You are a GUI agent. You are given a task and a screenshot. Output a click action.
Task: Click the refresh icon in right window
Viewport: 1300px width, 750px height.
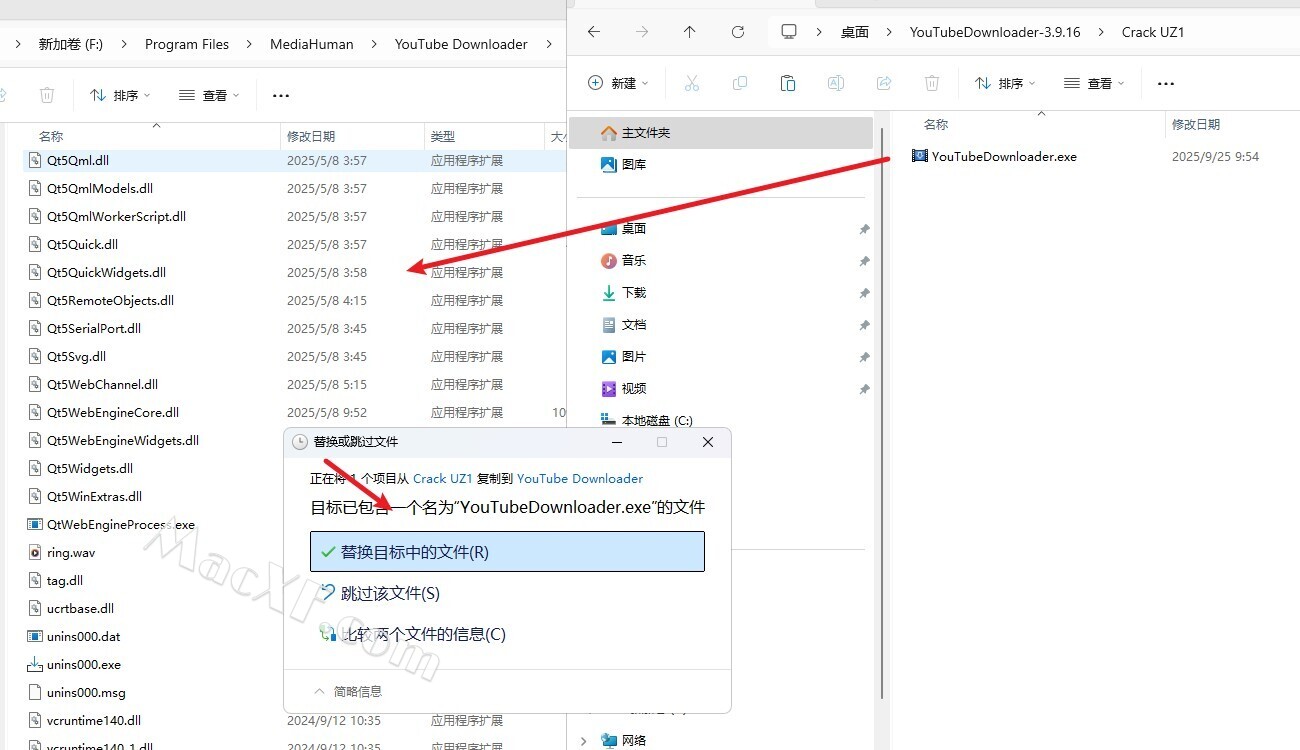tap(738, 32)
